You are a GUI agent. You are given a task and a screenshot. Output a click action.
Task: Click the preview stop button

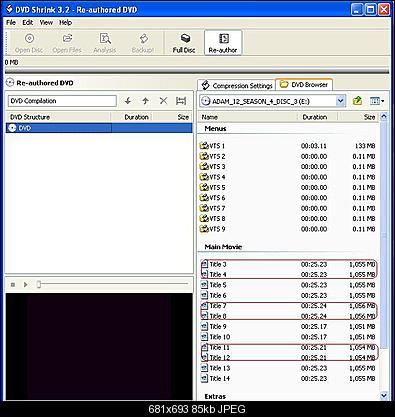[x=13, y=285]
